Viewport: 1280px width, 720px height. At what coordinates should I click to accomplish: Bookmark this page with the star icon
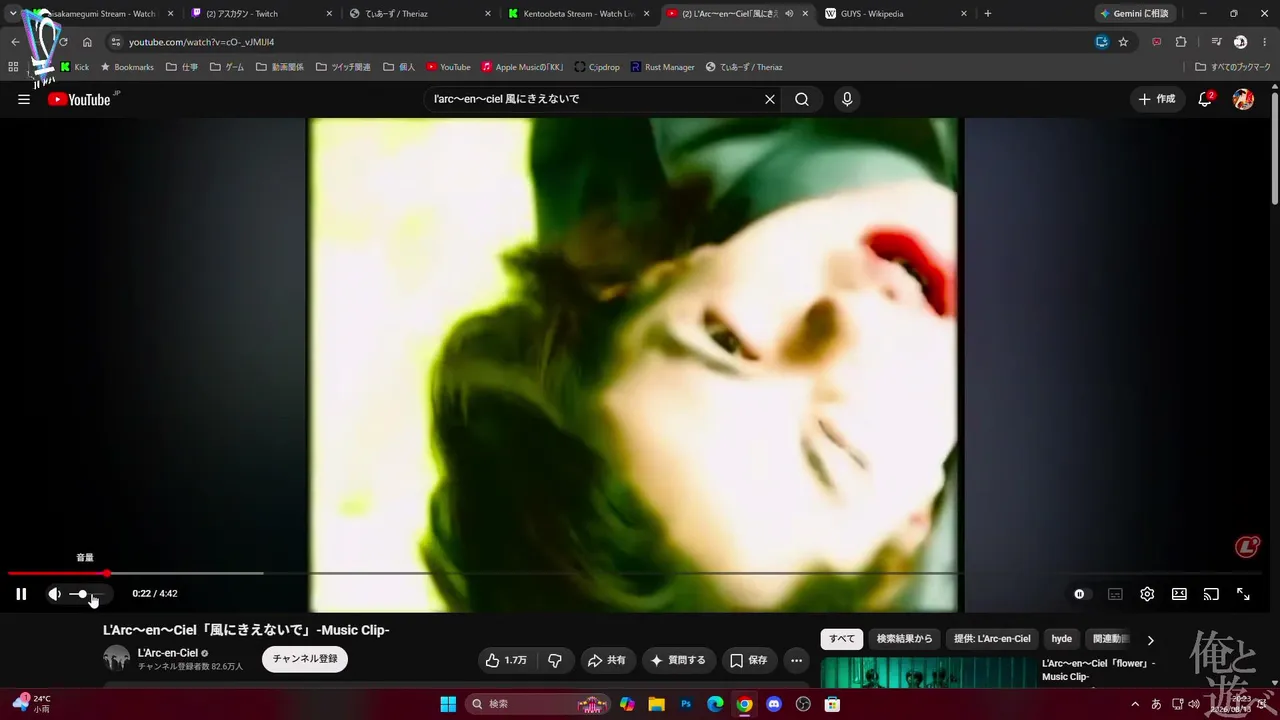(x=1123, y=42)
